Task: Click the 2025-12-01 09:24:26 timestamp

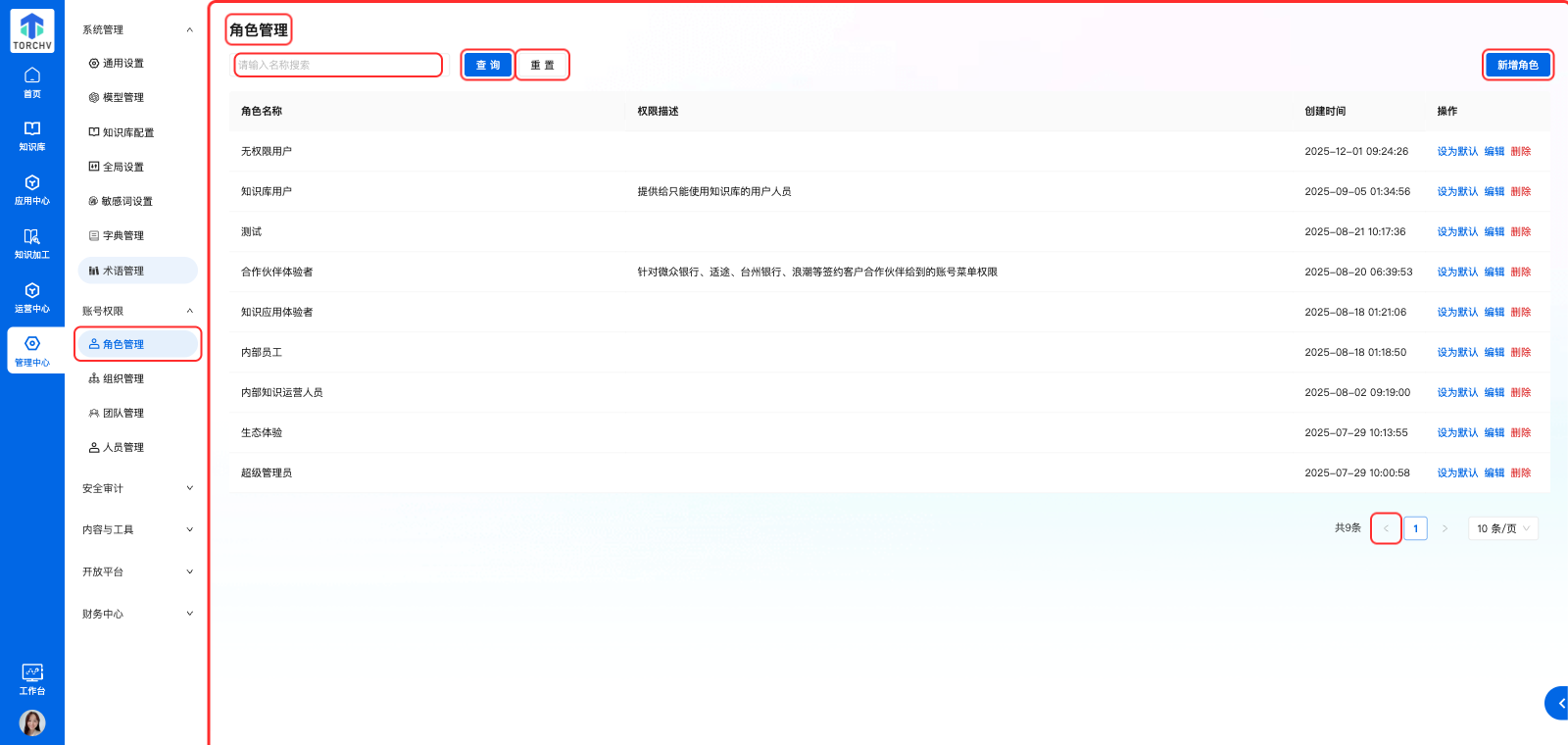Action: (x=1356, y=151)
